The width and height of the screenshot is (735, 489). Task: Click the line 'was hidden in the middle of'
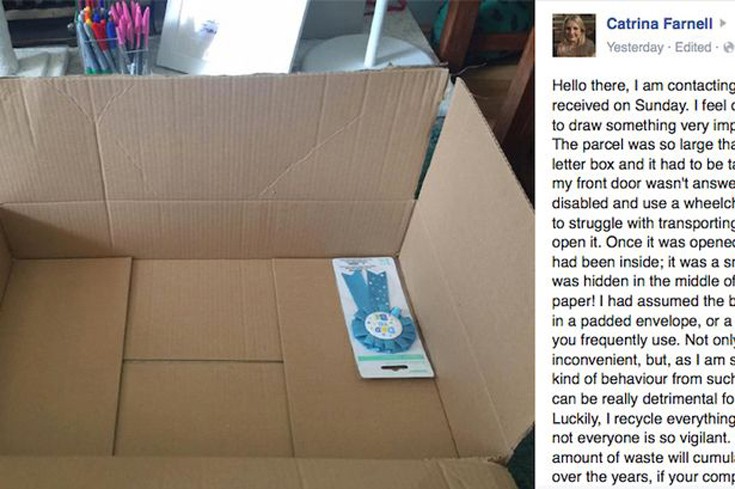coord(644,281)
